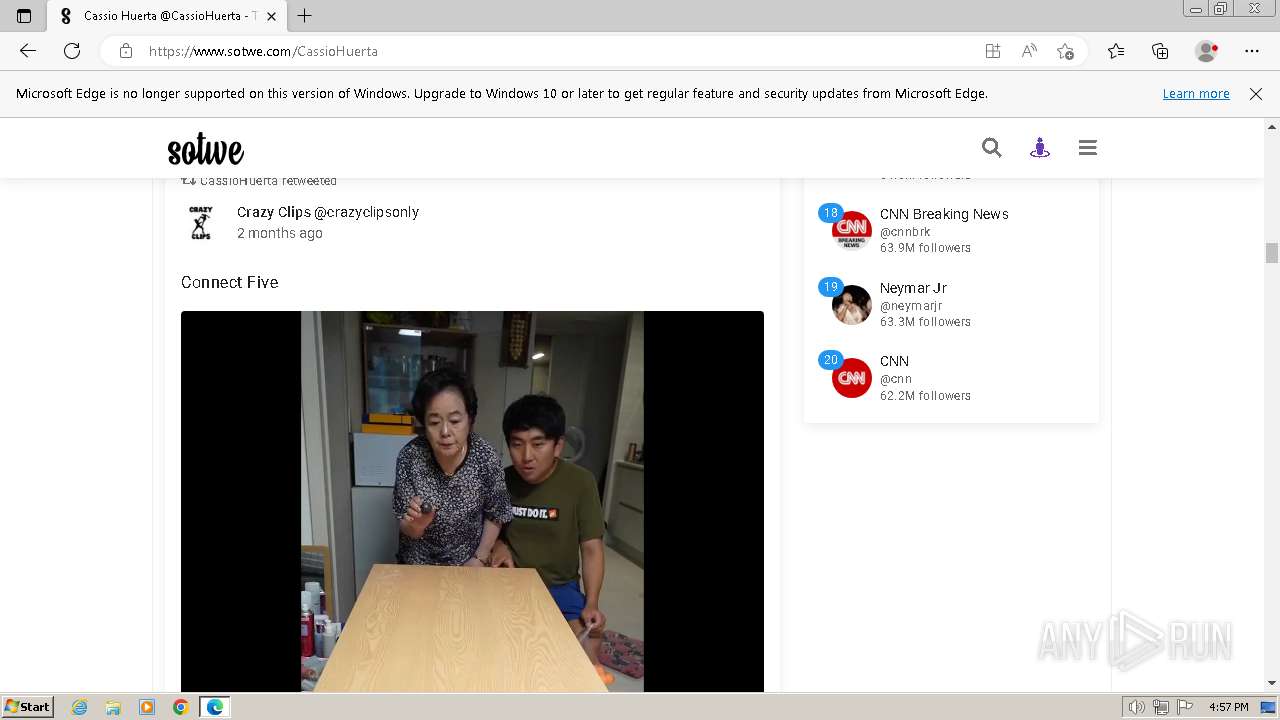This screenshot has height=720, width=1280.
Task: Open CNN avatar ranked 20
Action: (852, 378)
